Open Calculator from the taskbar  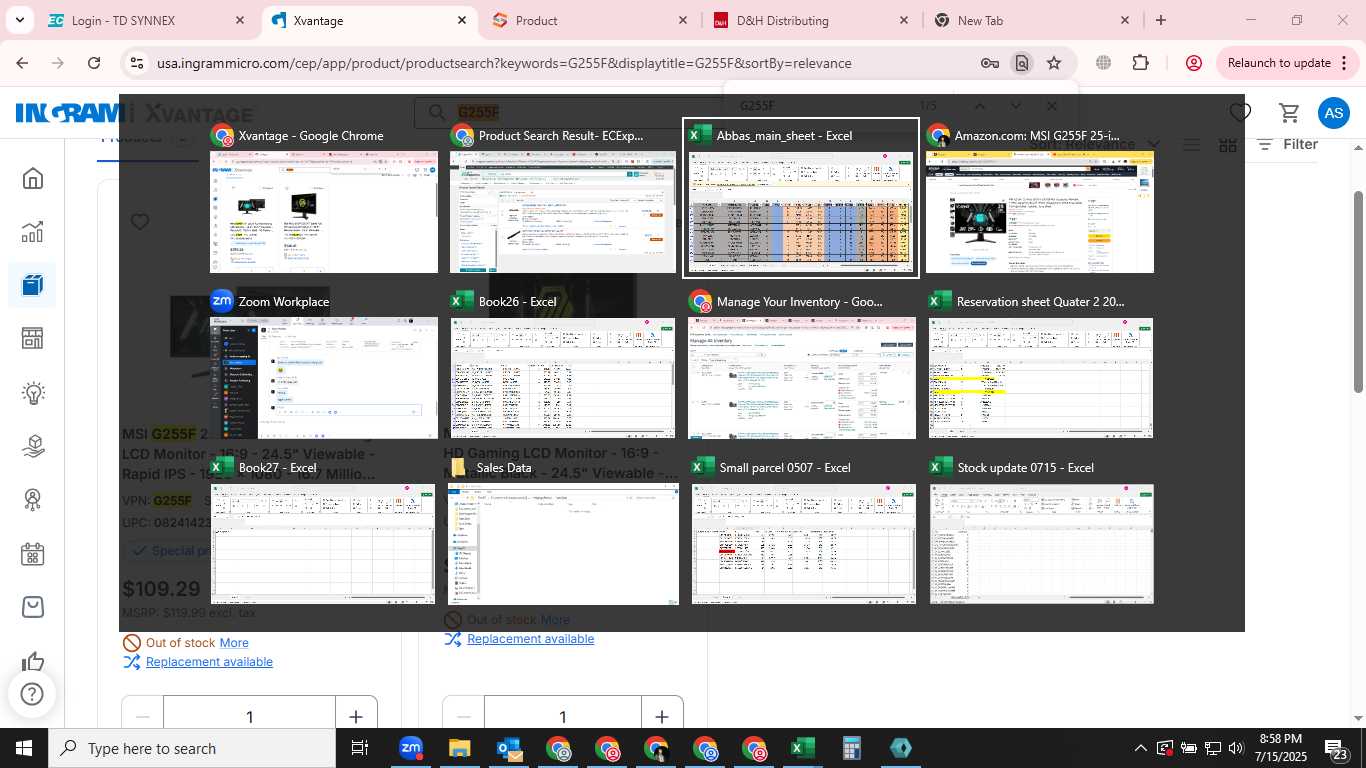(x=852, y=748)
